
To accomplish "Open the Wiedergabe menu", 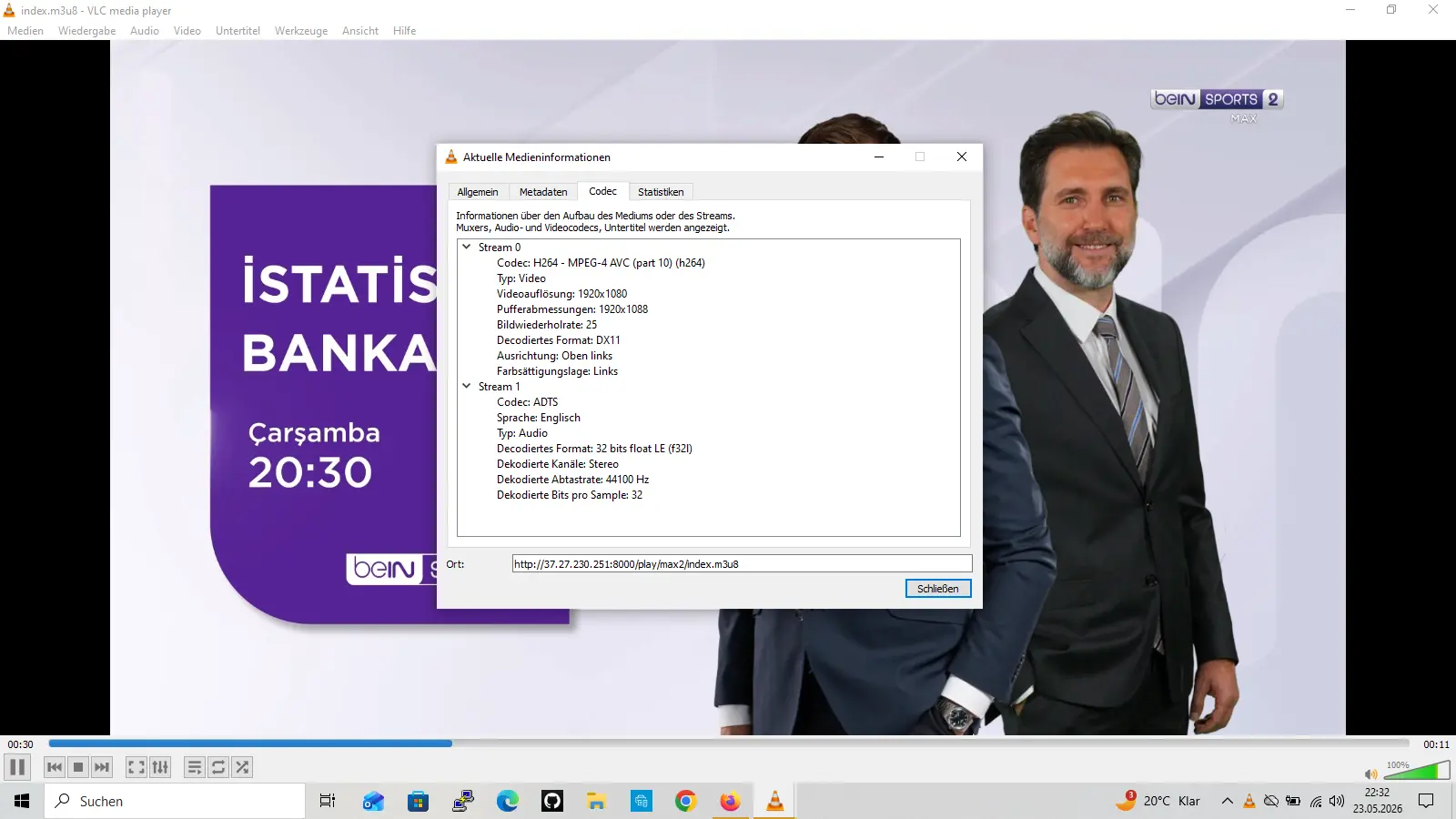I will tap(87, 31).
